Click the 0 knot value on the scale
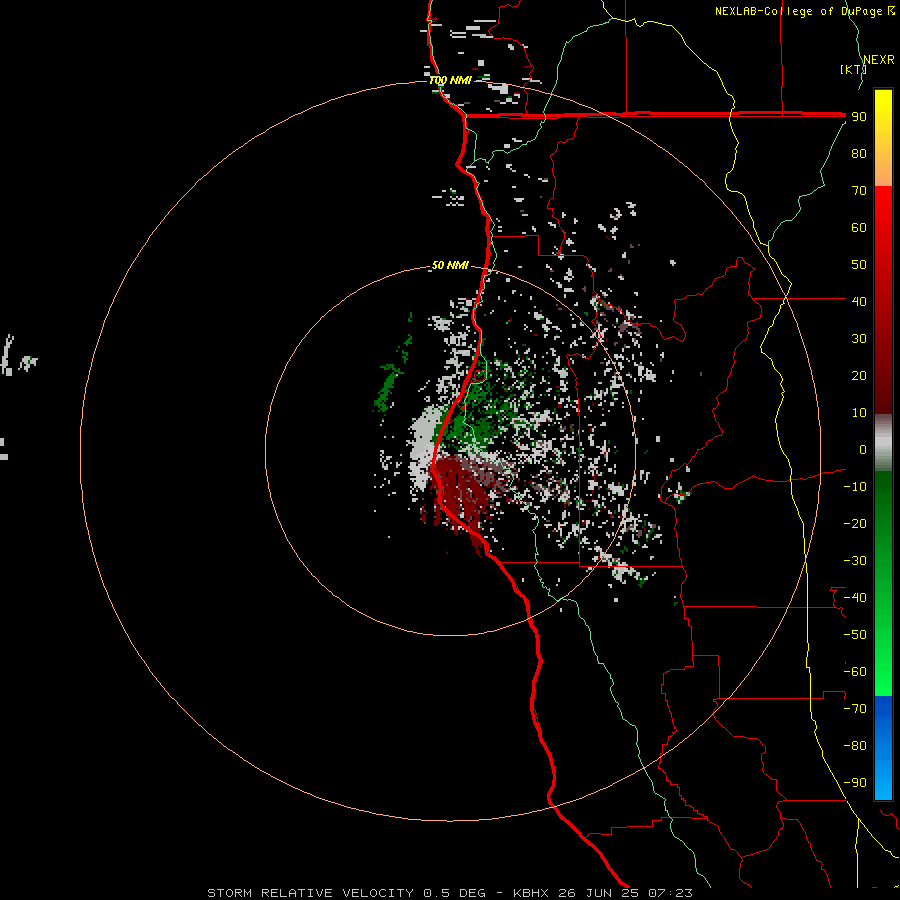Screen dimensions: 900x900 [x=863, y=450]
